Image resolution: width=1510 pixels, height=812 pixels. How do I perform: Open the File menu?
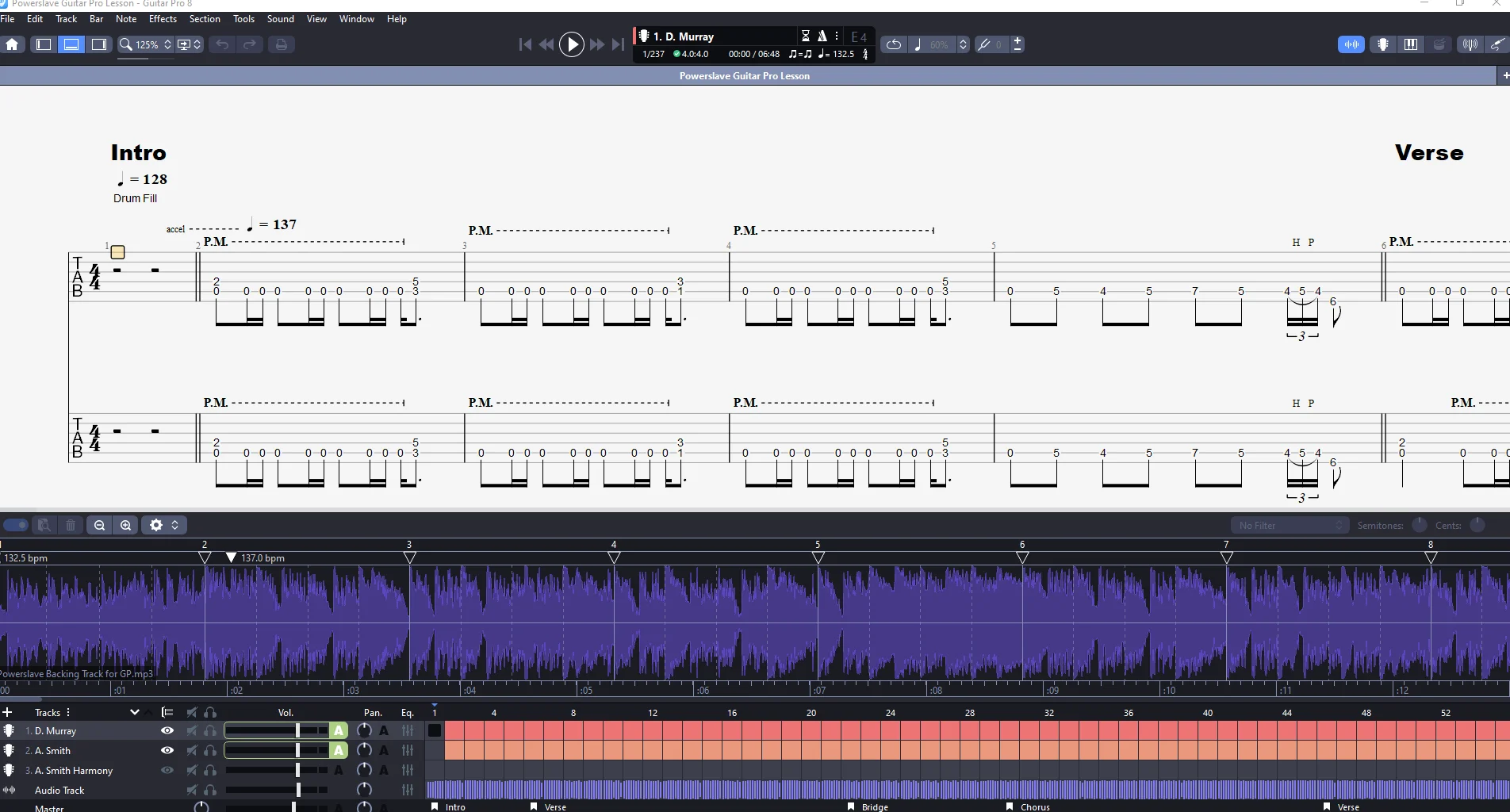[7, 19]
